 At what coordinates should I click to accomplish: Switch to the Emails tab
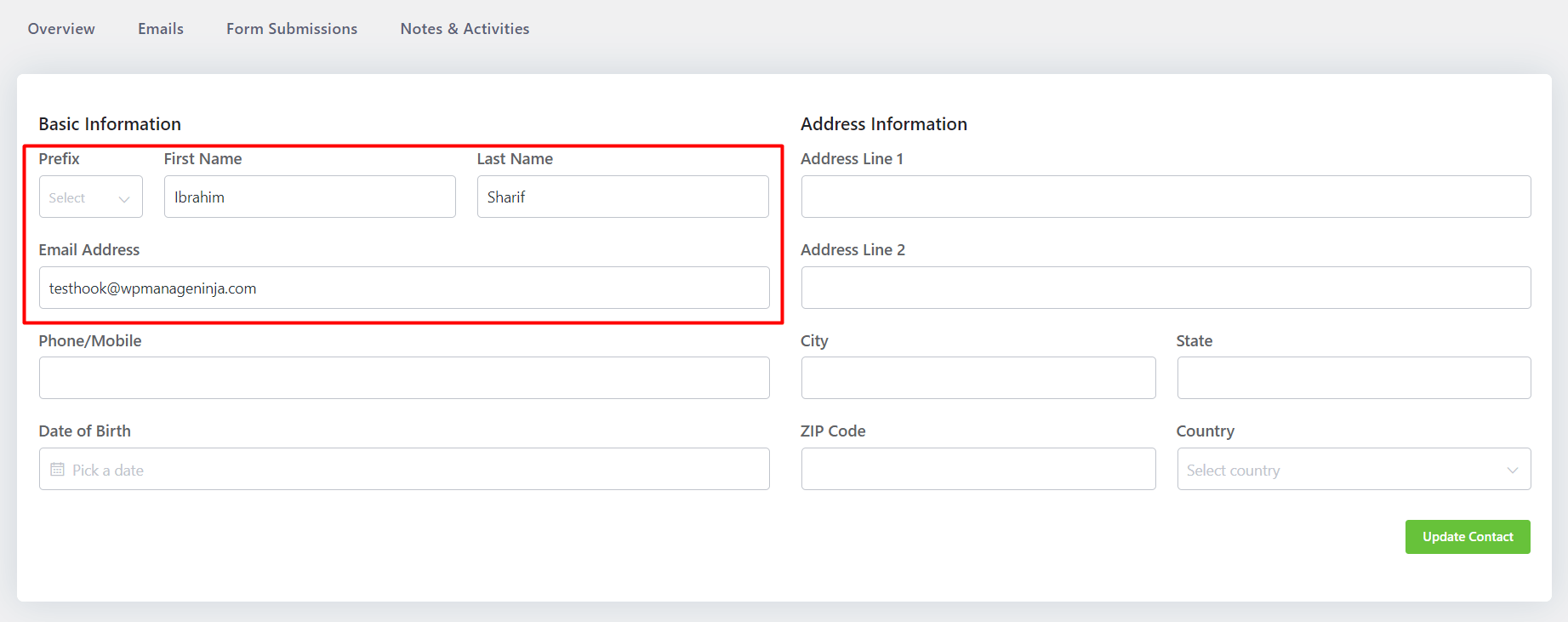point(160,28)
